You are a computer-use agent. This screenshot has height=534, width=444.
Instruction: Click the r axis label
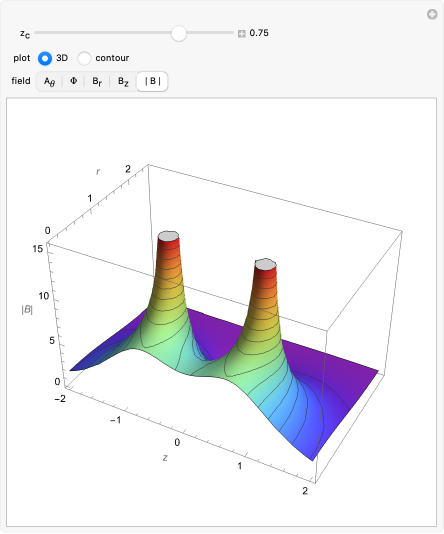(98, 171)
